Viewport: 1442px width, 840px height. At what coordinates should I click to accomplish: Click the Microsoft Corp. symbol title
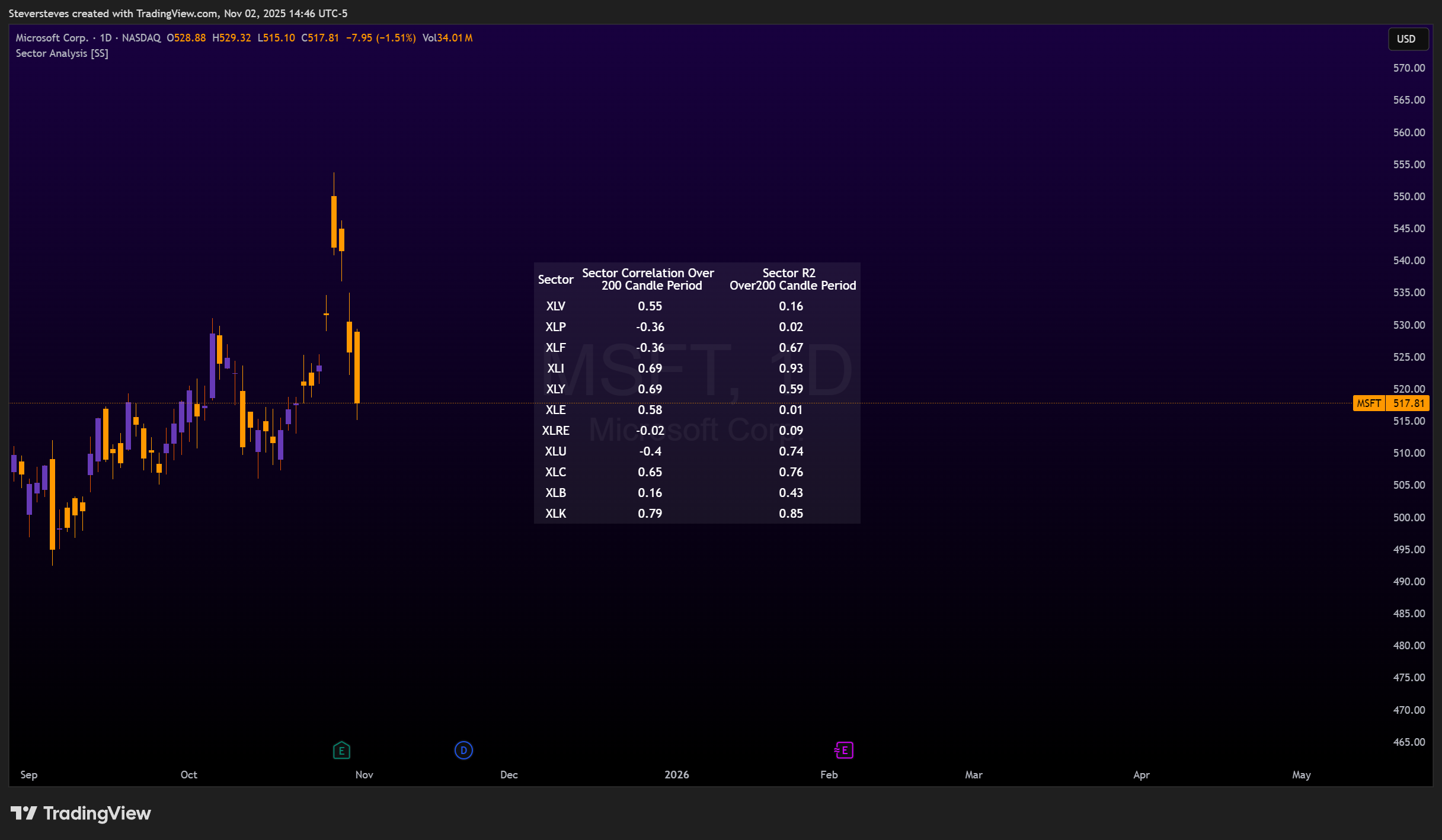coord(52,38)
